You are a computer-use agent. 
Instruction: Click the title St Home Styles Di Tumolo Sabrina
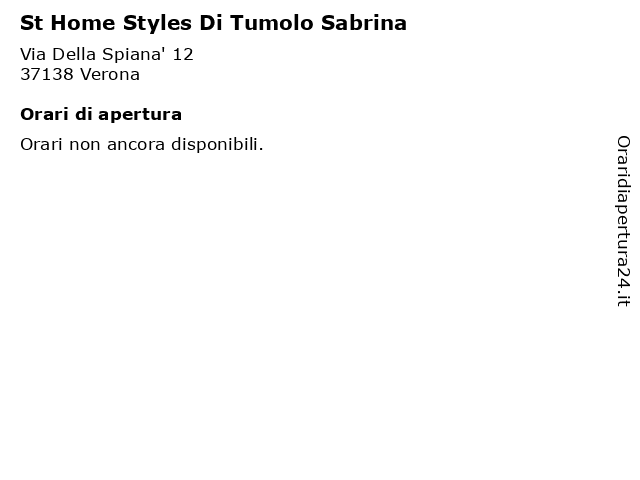(213, 23)
